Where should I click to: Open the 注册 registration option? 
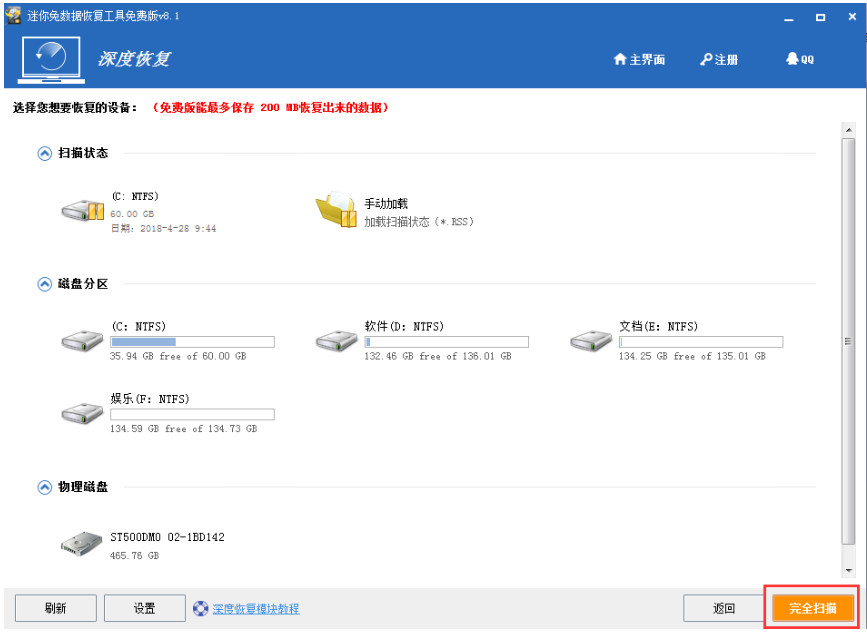(719, 60)
